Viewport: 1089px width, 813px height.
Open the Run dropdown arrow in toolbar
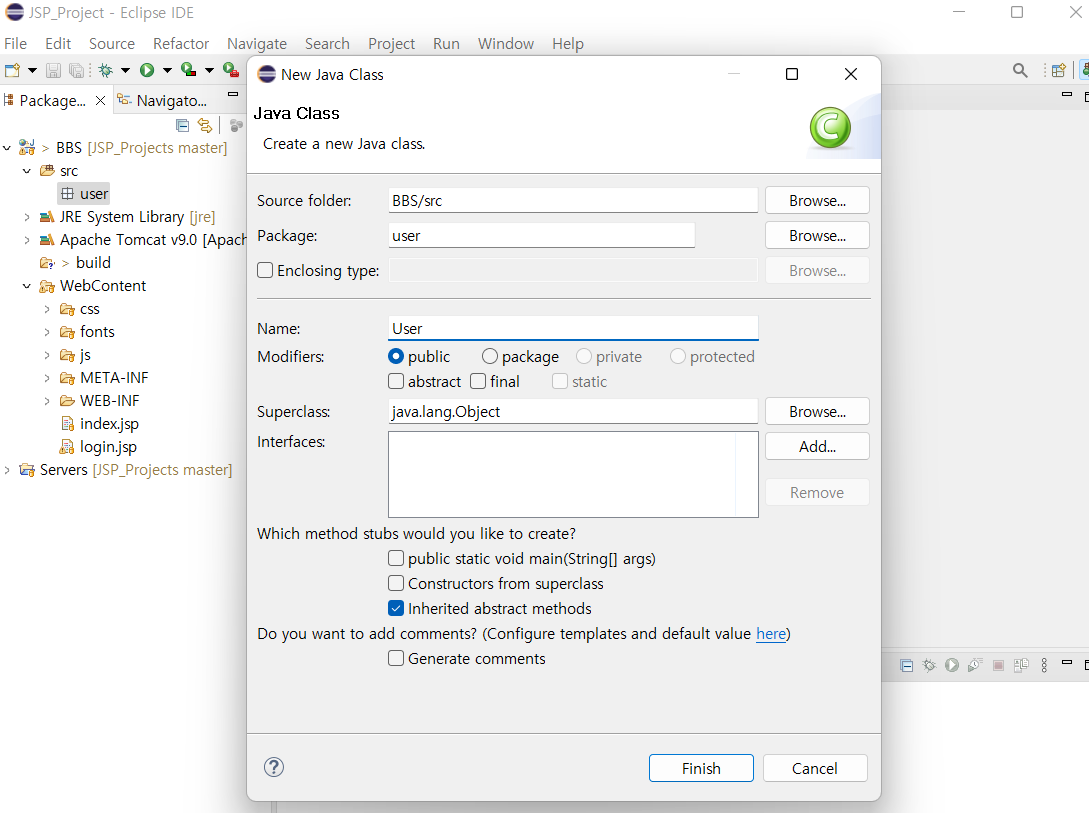click(x=167, y=70)
